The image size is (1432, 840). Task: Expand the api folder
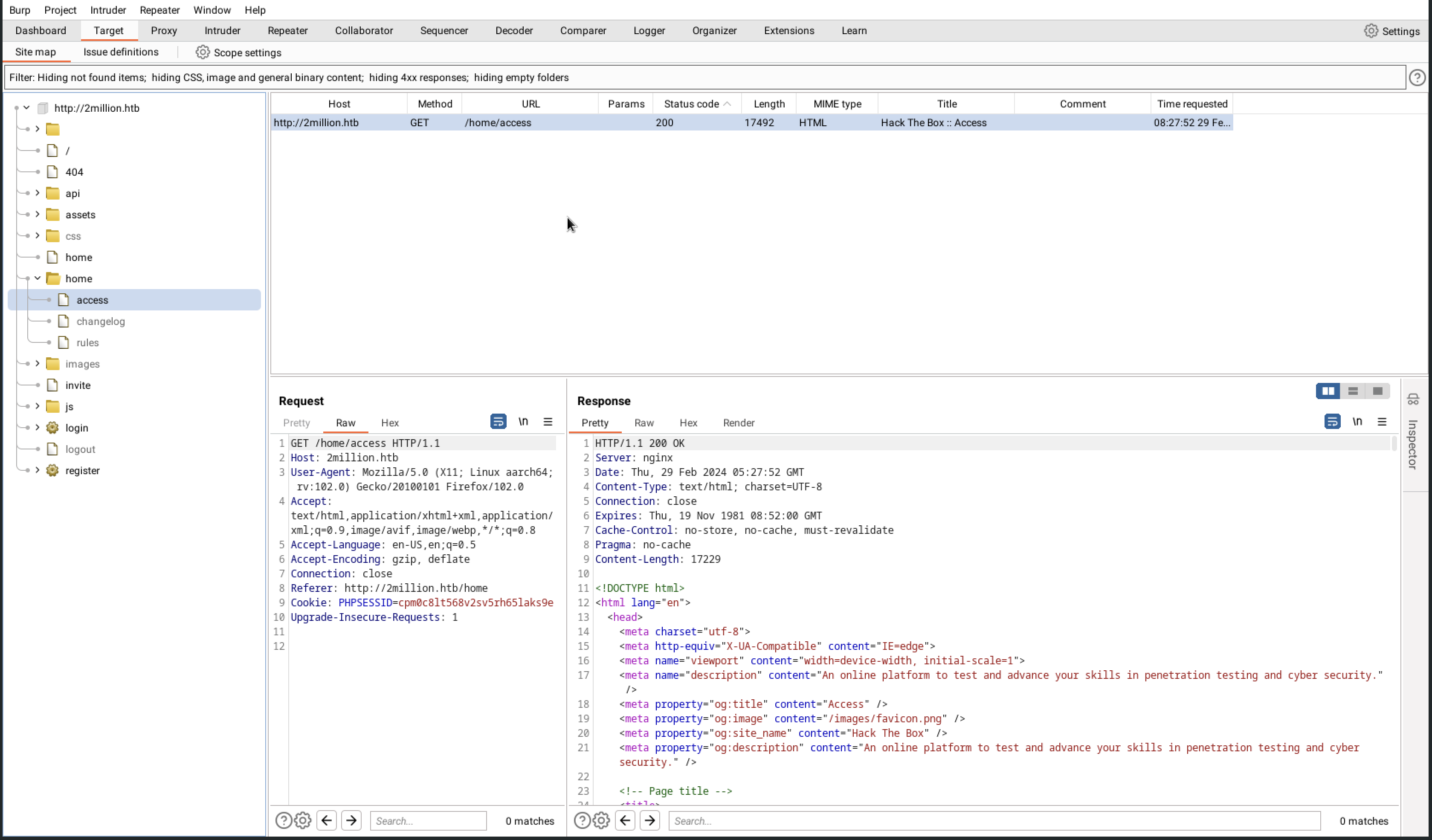tap(38, 193)
